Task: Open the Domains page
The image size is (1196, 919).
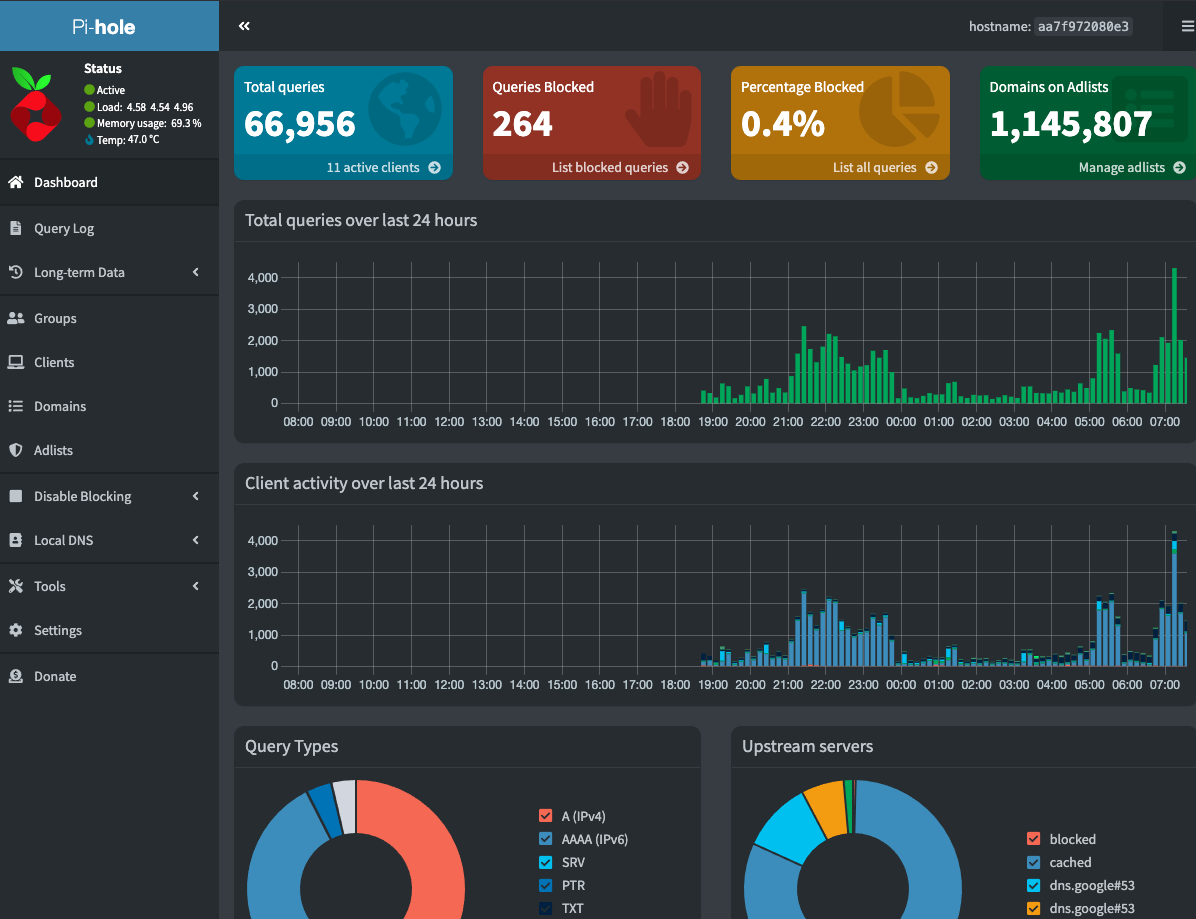Action: pyautogui.click(x=109, y=406)
